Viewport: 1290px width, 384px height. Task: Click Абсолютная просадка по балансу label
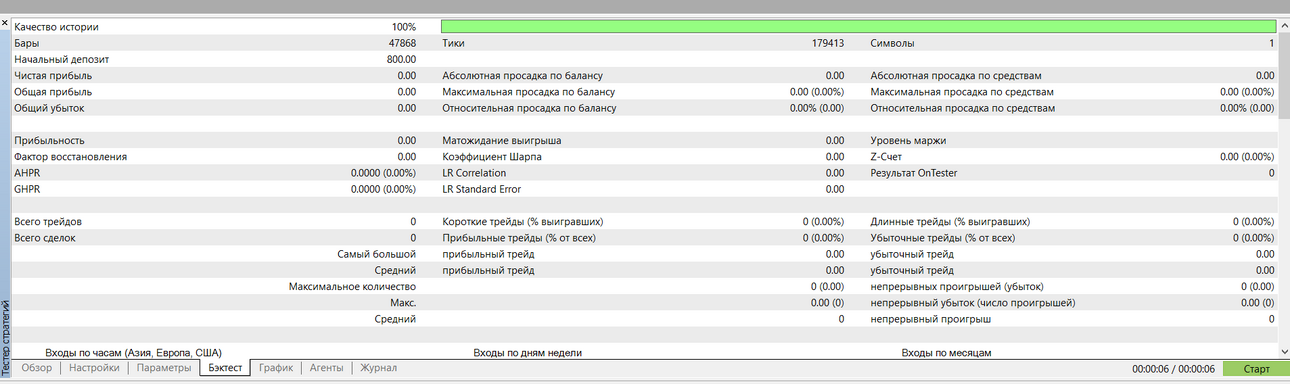[x=522, y=75]
